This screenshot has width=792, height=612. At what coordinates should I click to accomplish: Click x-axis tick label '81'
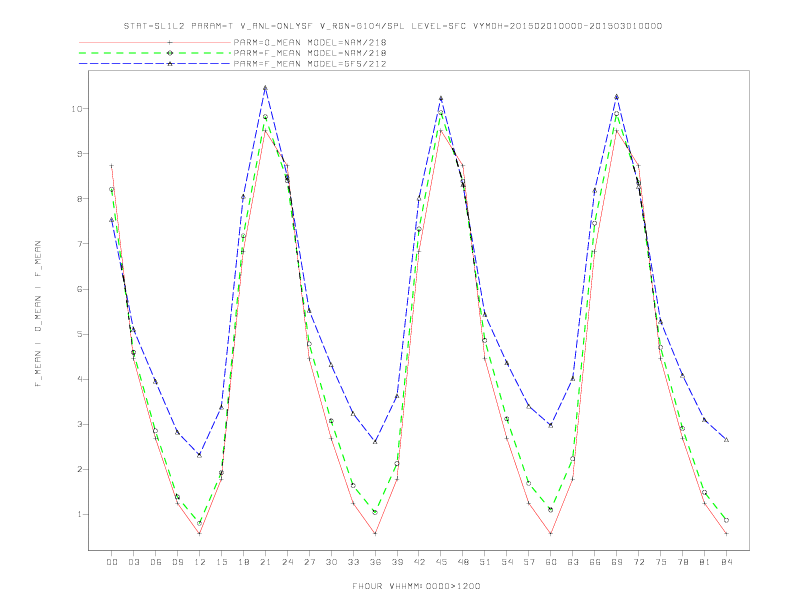705,562
